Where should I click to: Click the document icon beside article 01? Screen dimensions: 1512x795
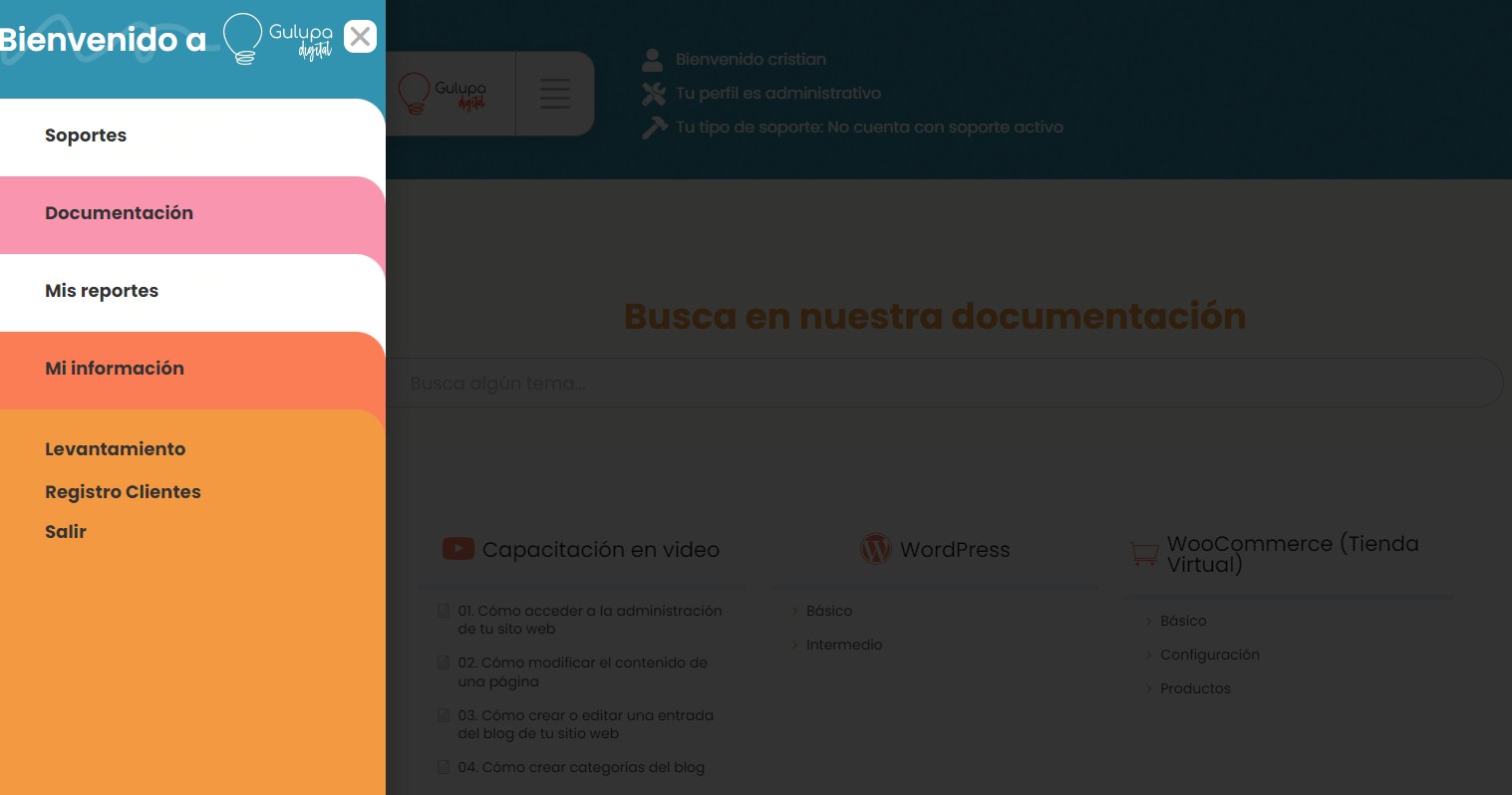click(444, 611)
